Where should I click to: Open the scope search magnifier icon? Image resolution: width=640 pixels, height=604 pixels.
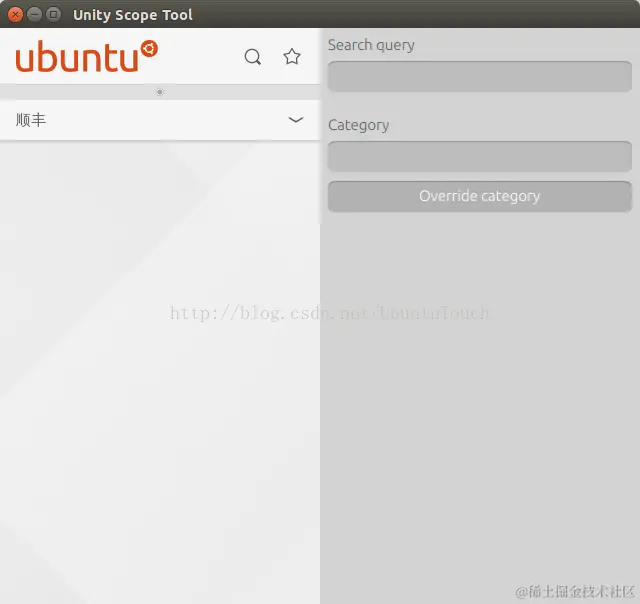253,57
